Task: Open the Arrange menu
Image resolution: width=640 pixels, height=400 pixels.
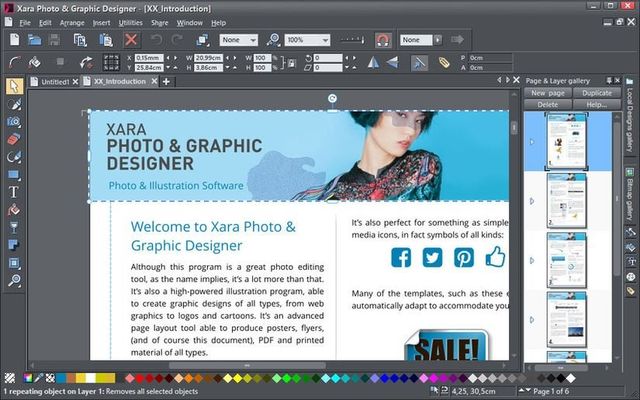Action: click(72, 22)
